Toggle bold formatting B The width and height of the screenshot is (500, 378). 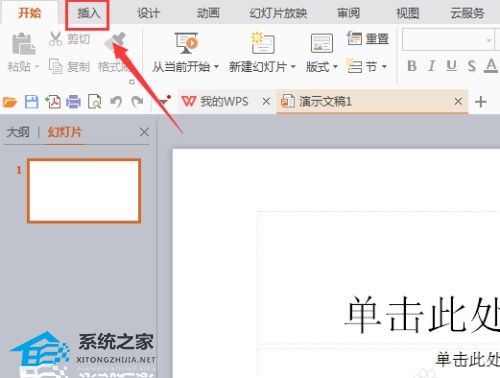point(412,66)
